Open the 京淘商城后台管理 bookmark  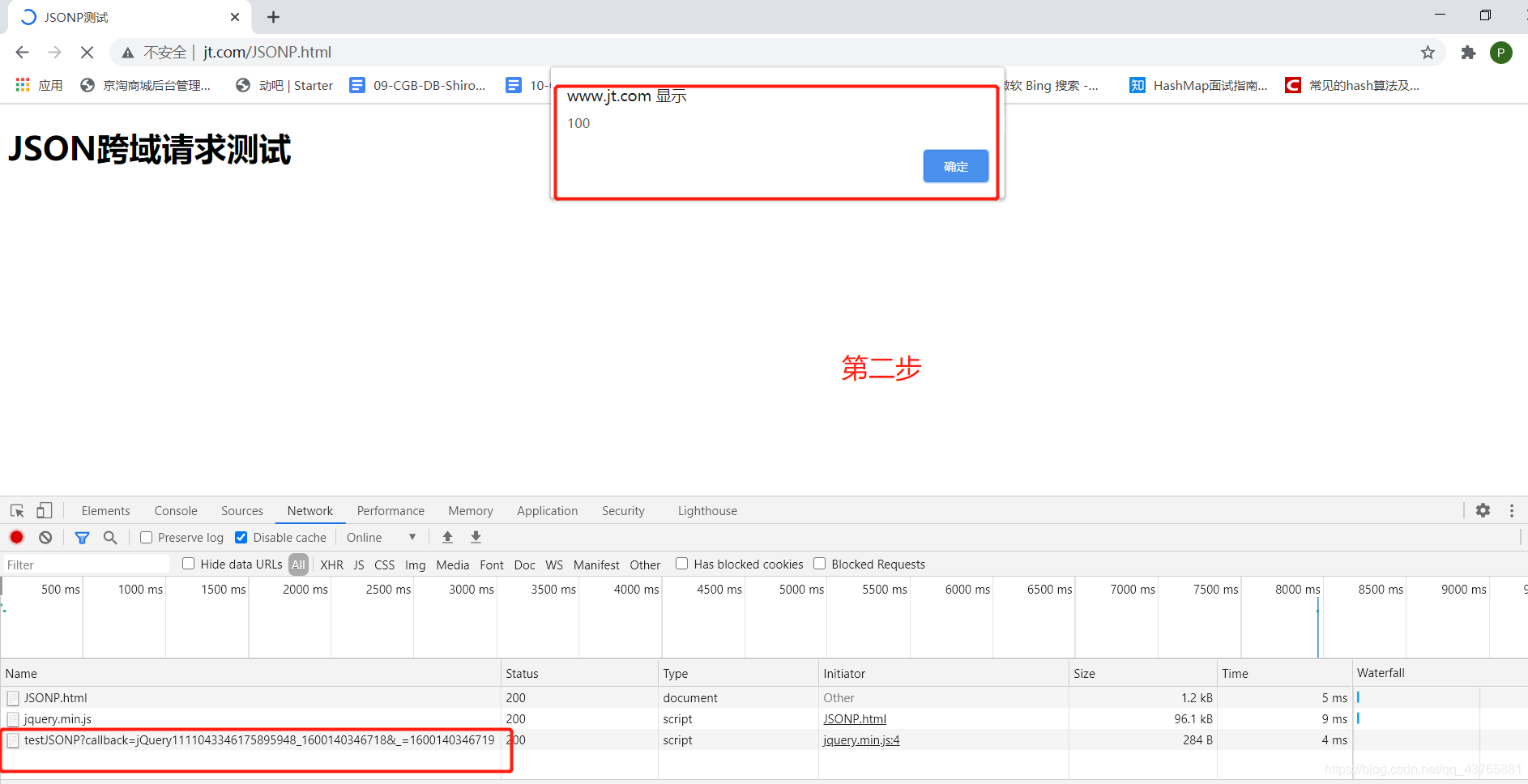coord(146,85)
